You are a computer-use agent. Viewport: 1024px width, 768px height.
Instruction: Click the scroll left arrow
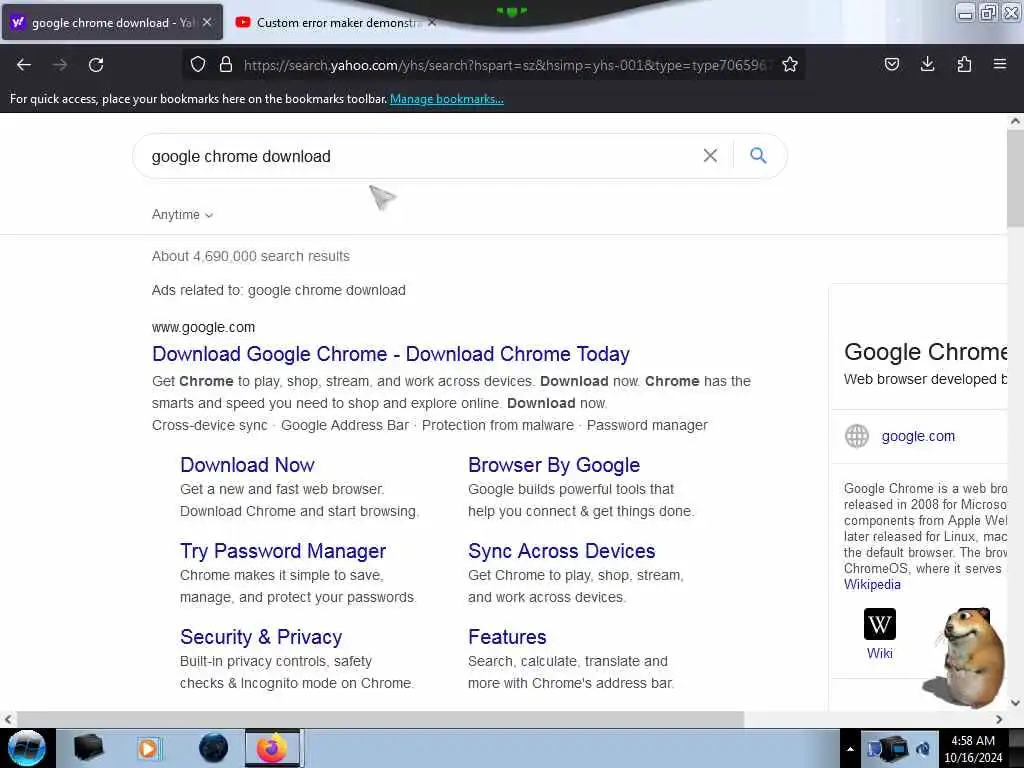coord(7,719)
